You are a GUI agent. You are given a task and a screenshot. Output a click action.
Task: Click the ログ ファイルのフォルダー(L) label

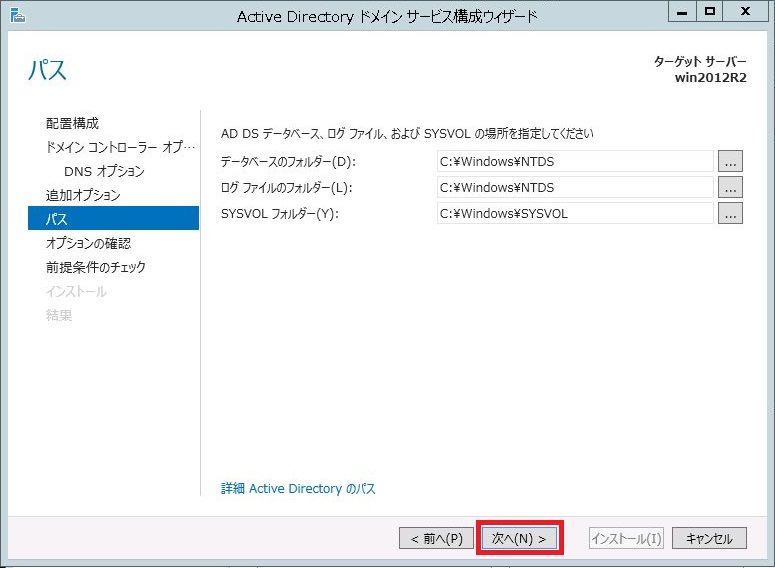(x=287, y=188)
